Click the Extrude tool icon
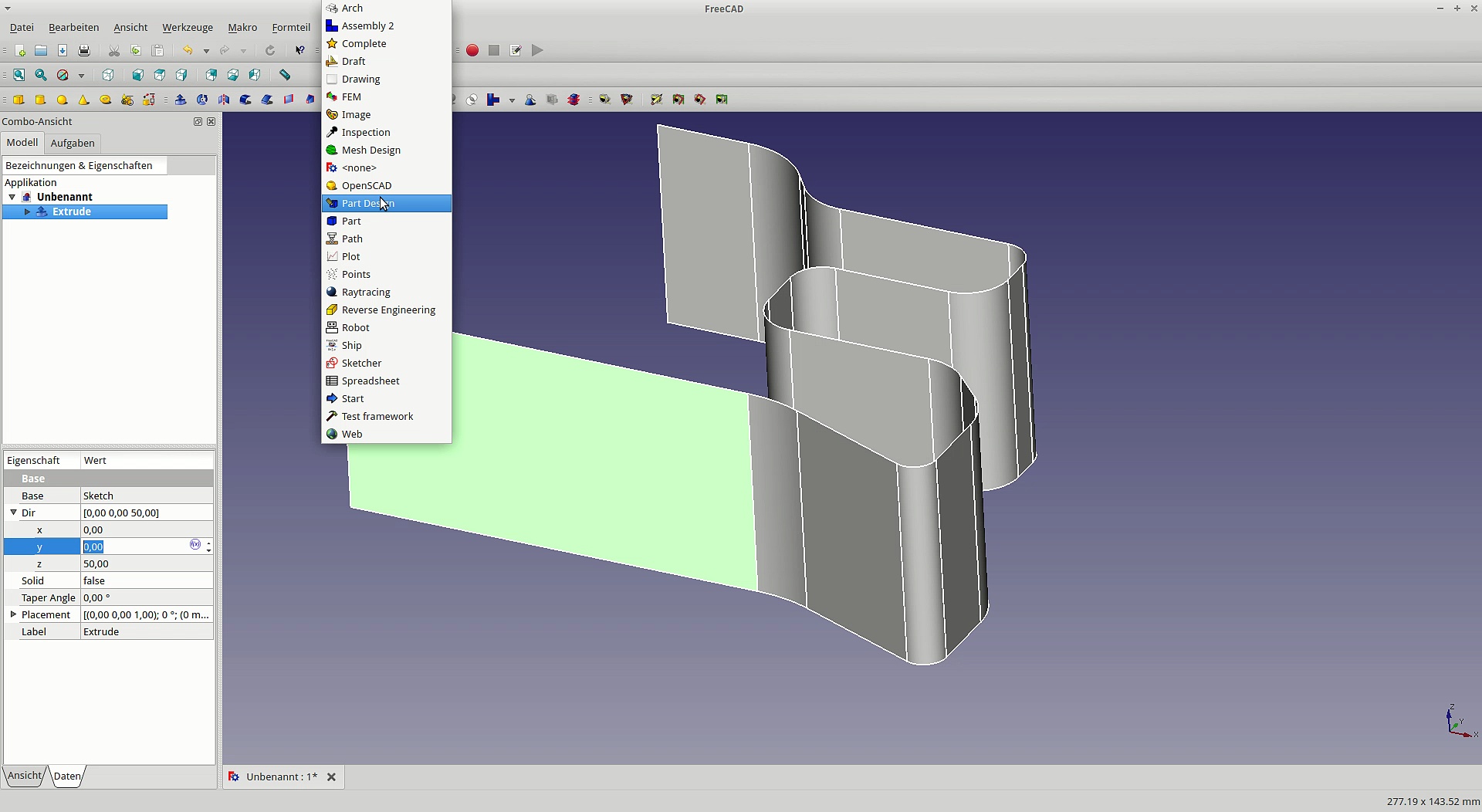The width and height of the screenshot is (1482, 812). coord(181,100)
